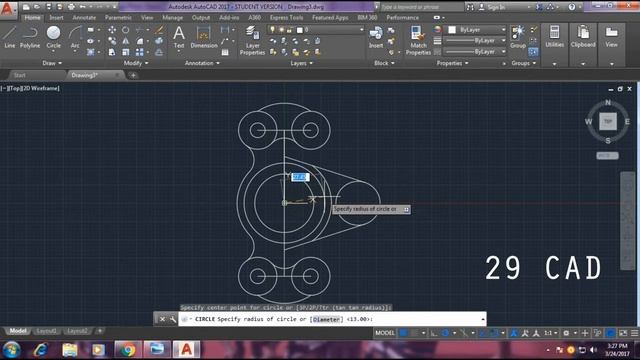Screen dimensions: 640x360
Task: Open the Manage ribbon tab
Action: click(x=173, y=18)
